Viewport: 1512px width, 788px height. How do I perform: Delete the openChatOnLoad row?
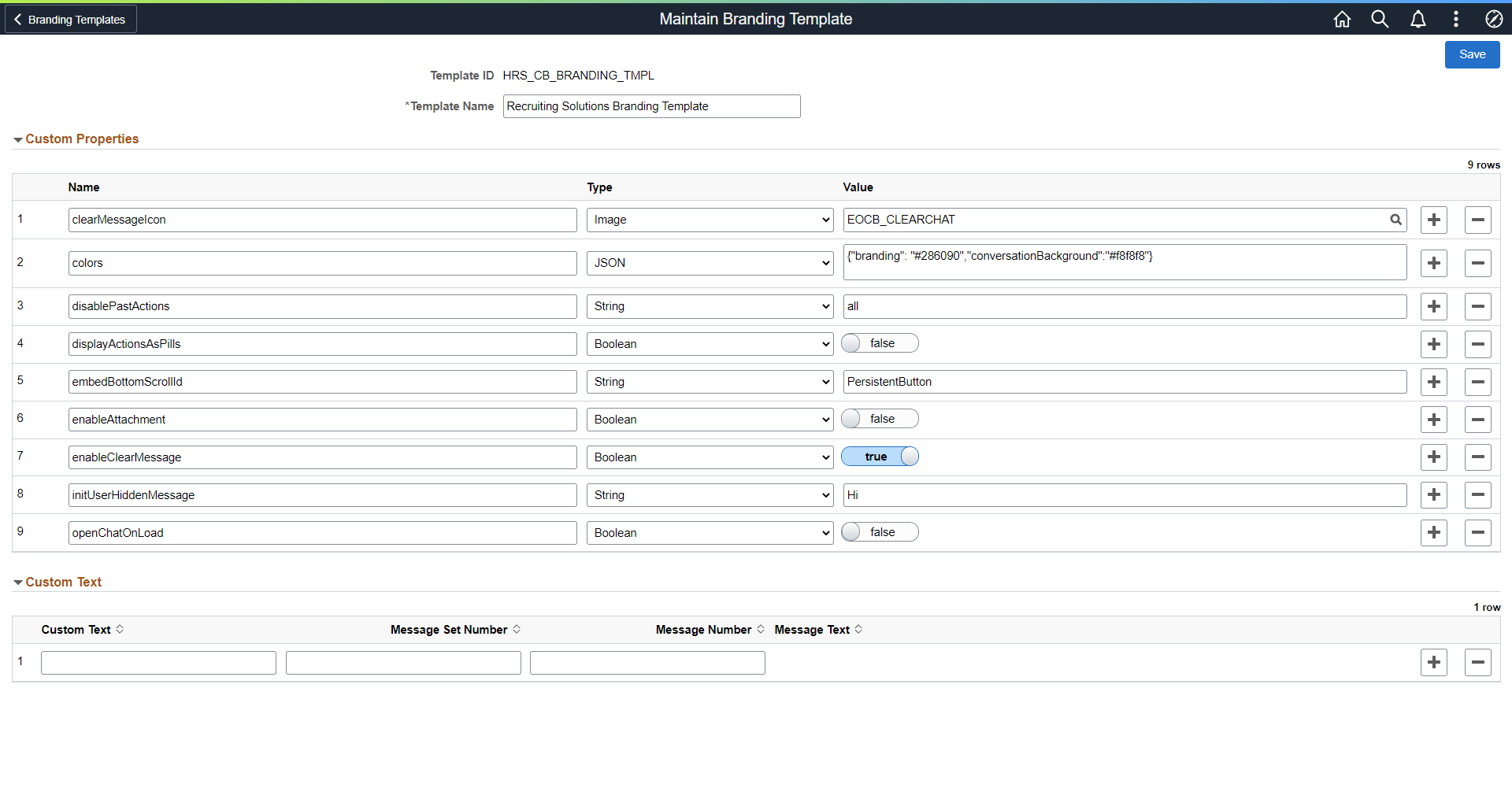(x=1477, y=532)
